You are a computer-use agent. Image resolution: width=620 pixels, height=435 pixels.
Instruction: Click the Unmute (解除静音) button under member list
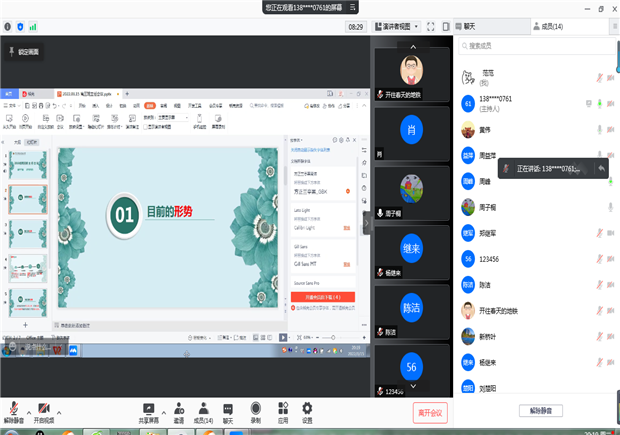[x=546, y=410]
